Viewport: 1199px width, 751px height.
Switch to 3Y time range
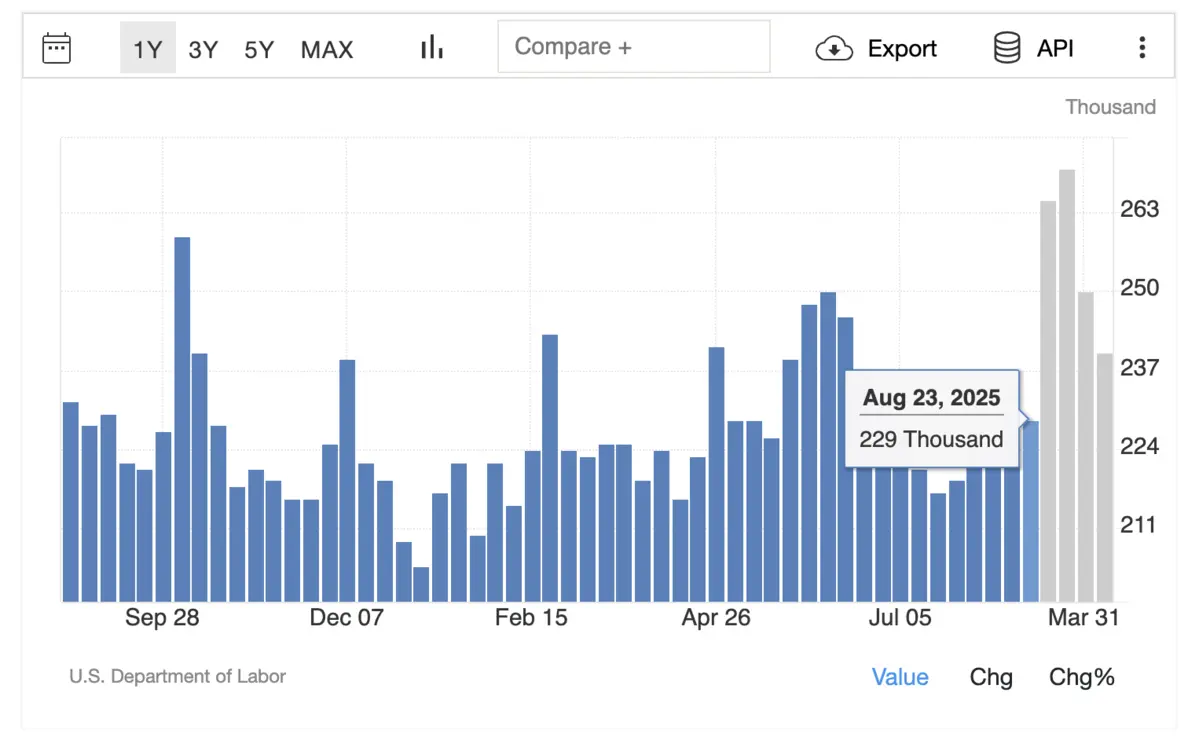tap(203, 49)
